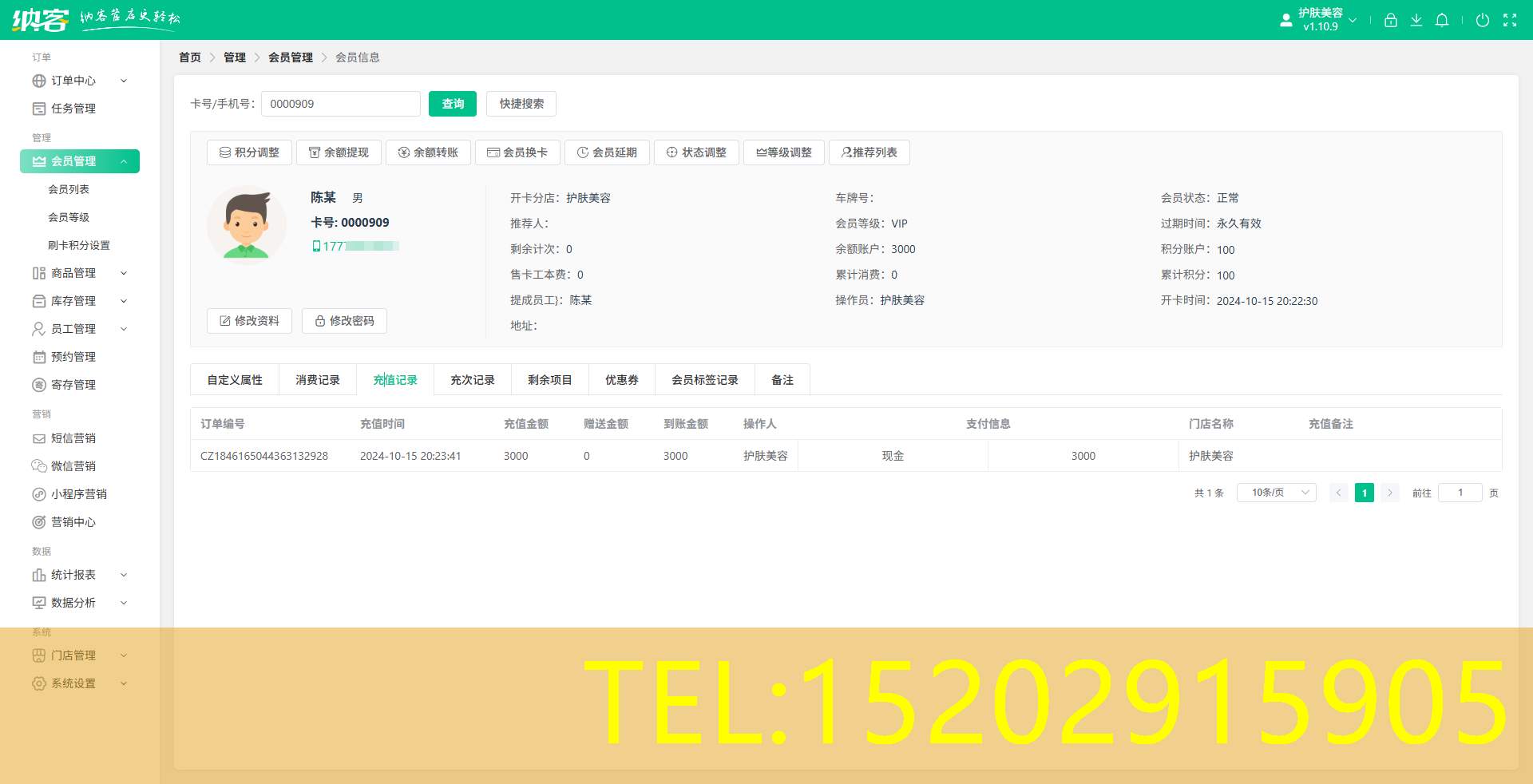Select 寄存管理 in the sidebar

(73, 384)
